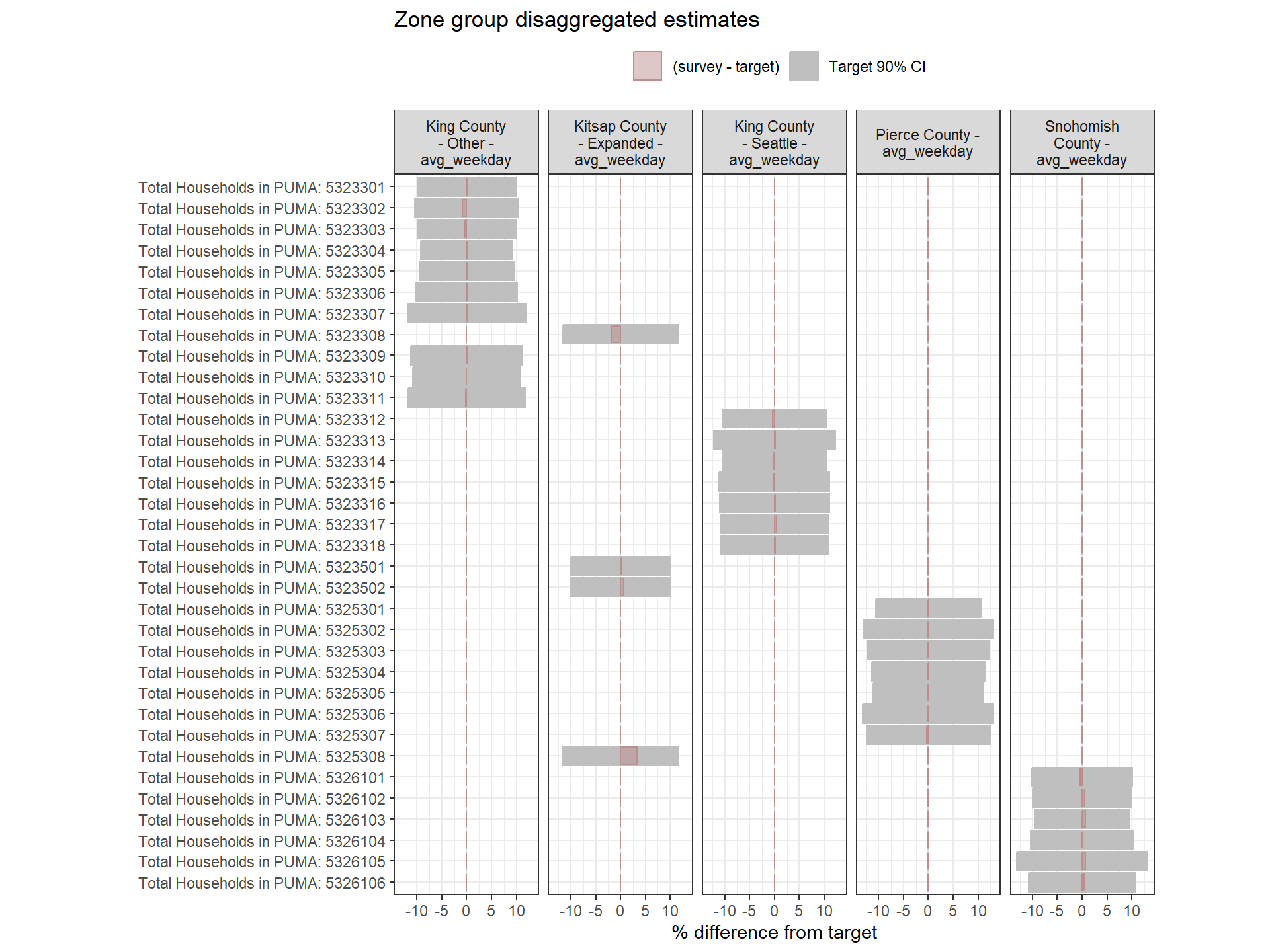
Task: Click the y-axis label for PUMA 5323318
Action: (x=261, y=546)
